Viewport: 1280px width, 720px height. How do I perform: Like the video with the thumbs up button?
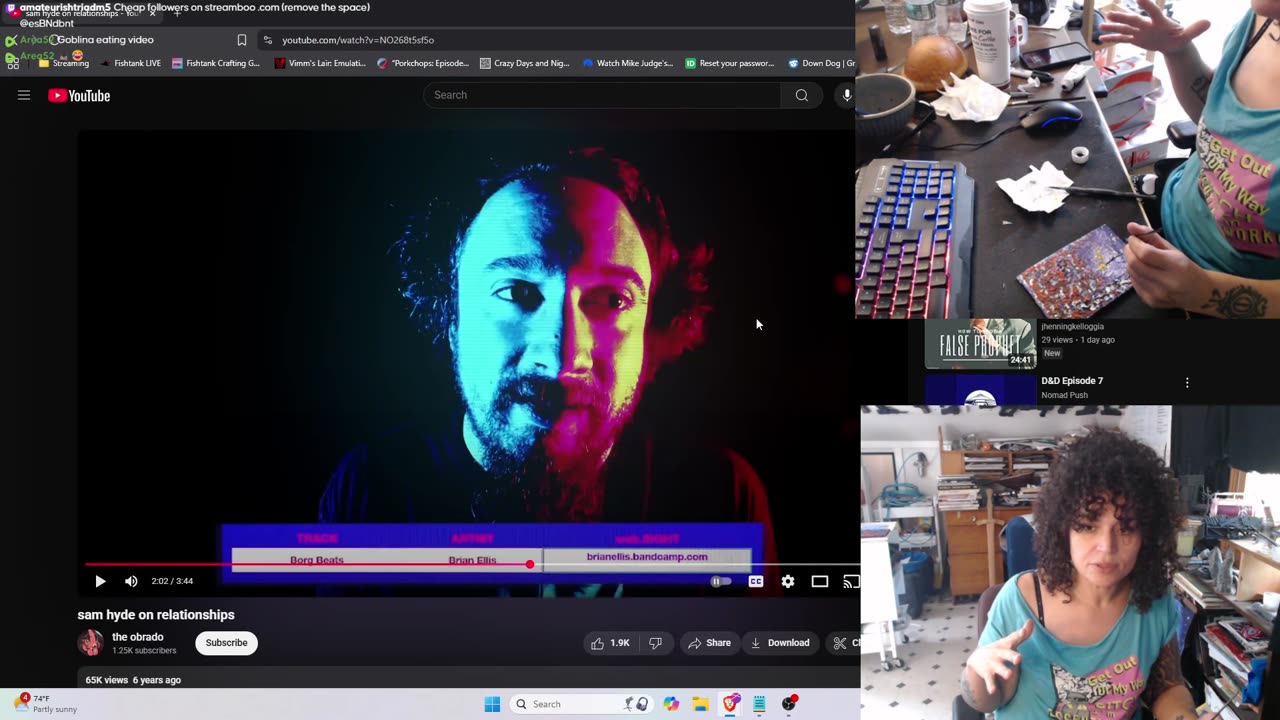pyautogui.click(x=610, y=643)
